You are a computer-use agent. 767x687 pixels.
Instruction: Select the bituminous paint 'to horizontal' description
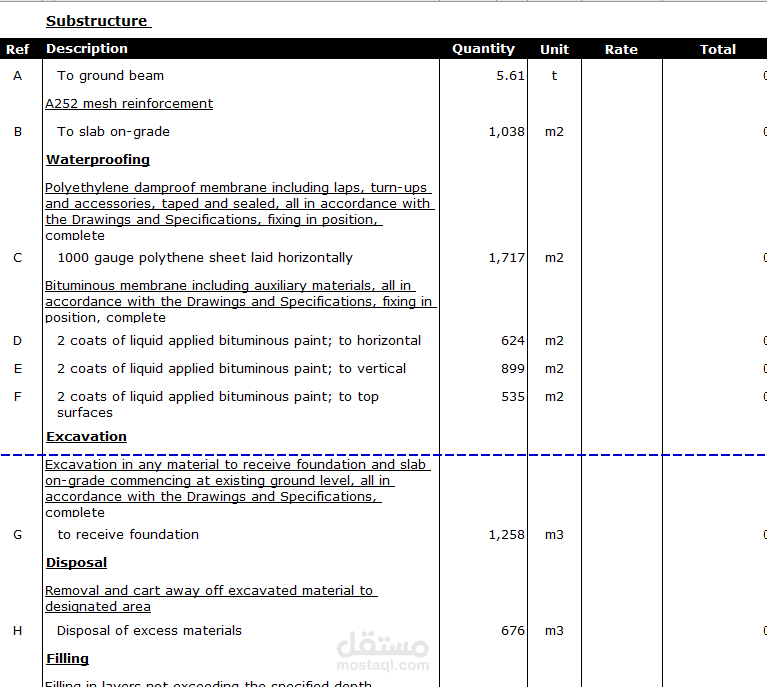[239, 340]
